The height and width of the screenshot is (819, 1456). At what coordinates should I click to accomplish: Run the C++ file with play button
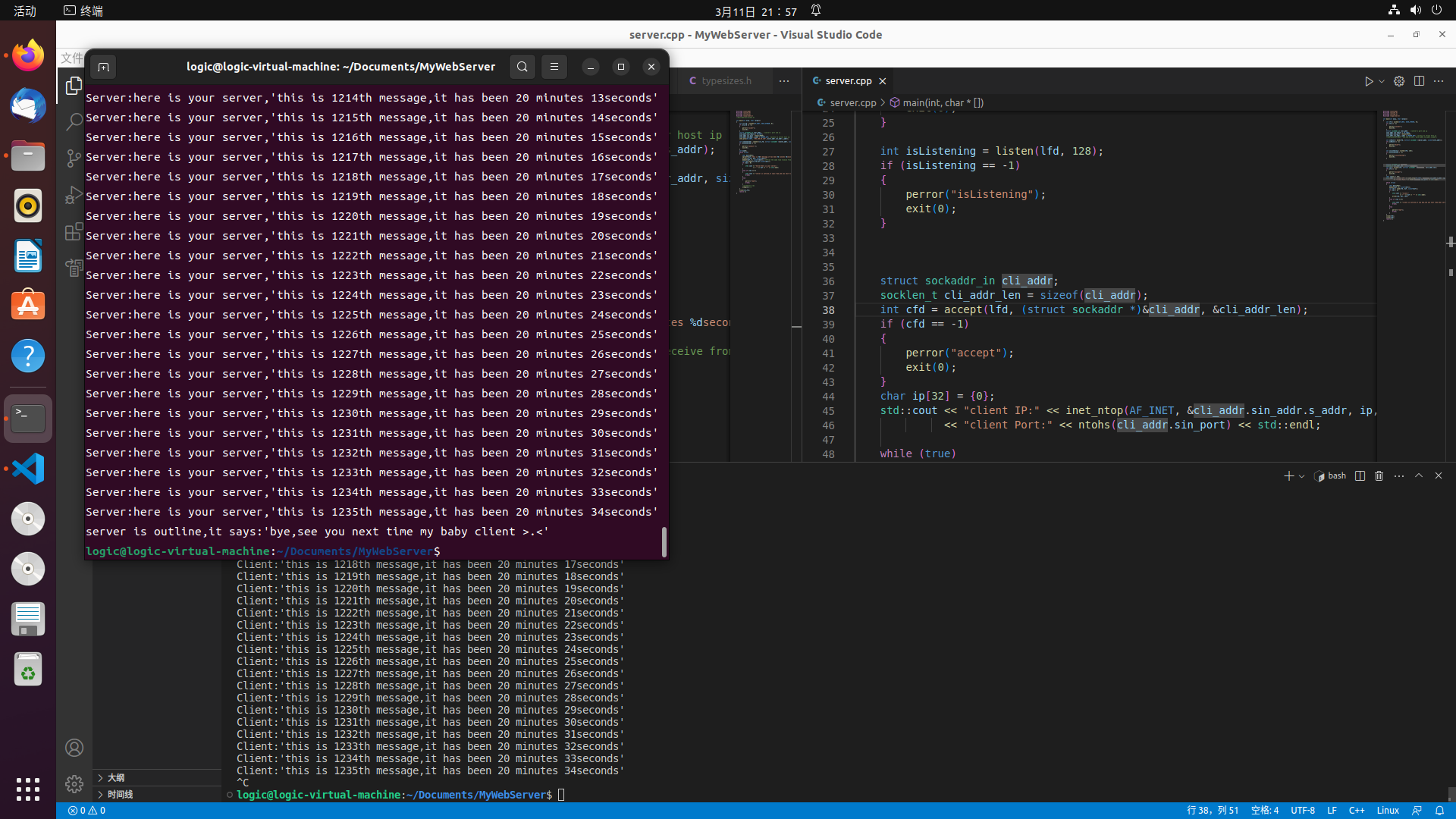(x=1369, y=81)
